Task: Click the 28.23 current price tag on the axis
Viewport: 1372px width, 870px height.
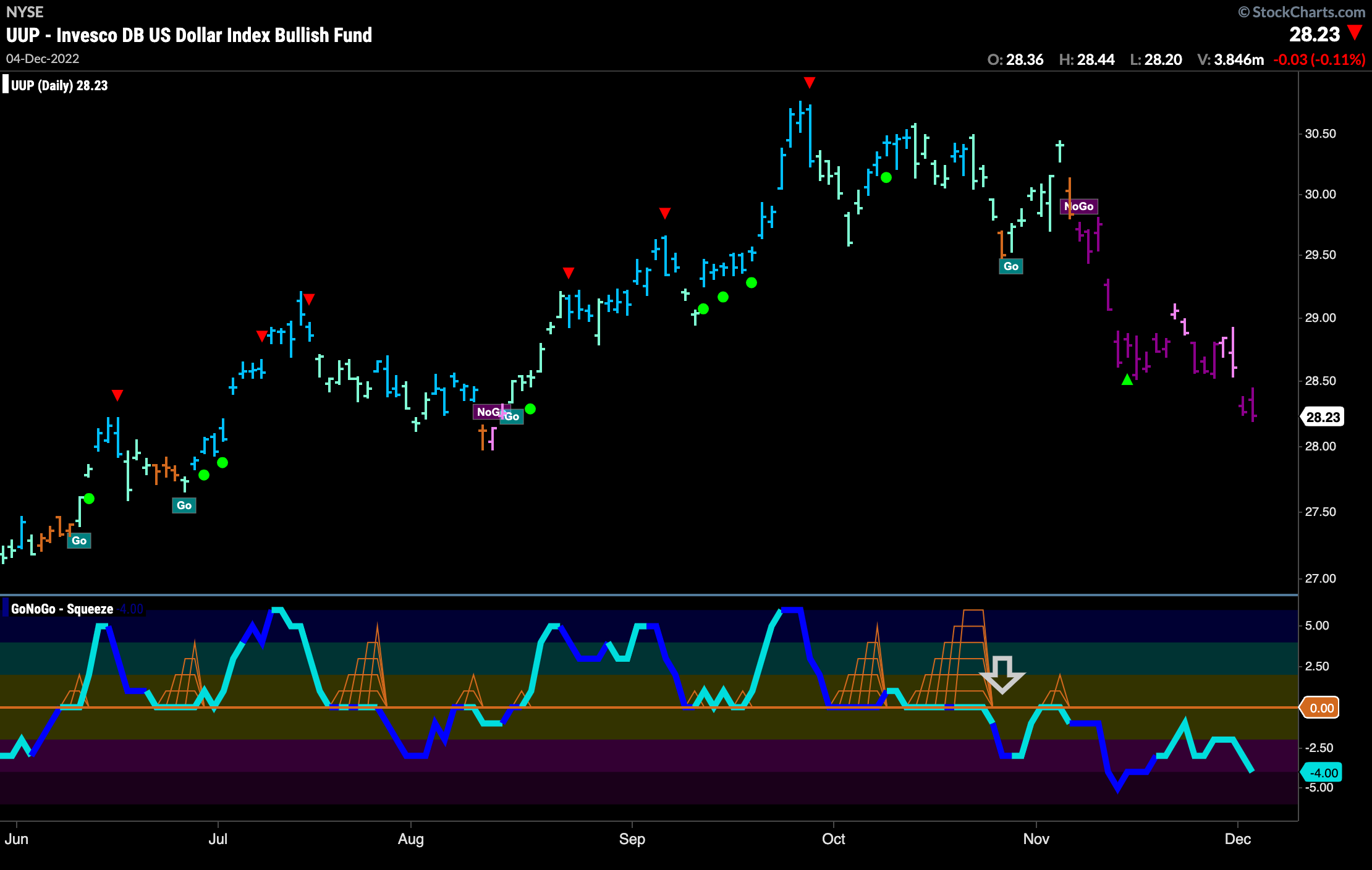Action: coord(1322,417)
